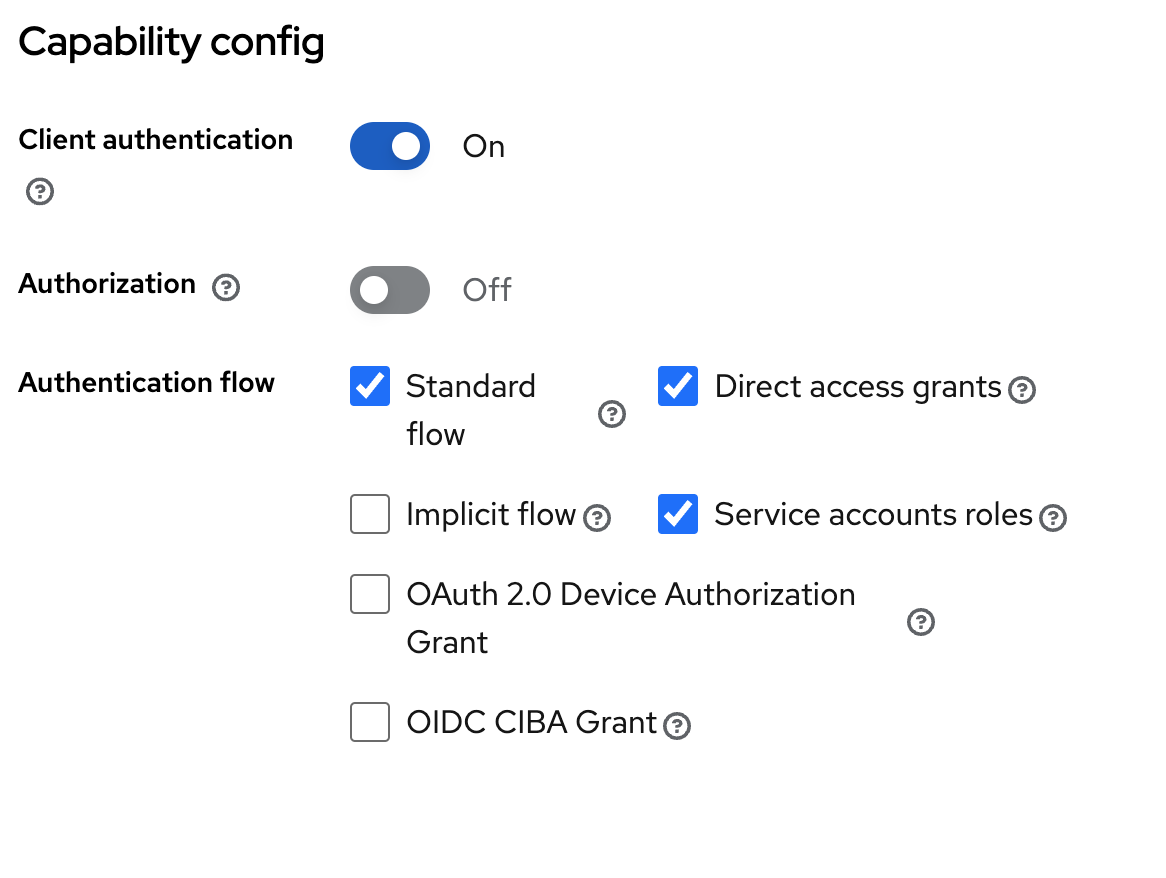Uncheck the Standard flow checkbox
This screenshot has width=1166, height=878.
point(369,386)
